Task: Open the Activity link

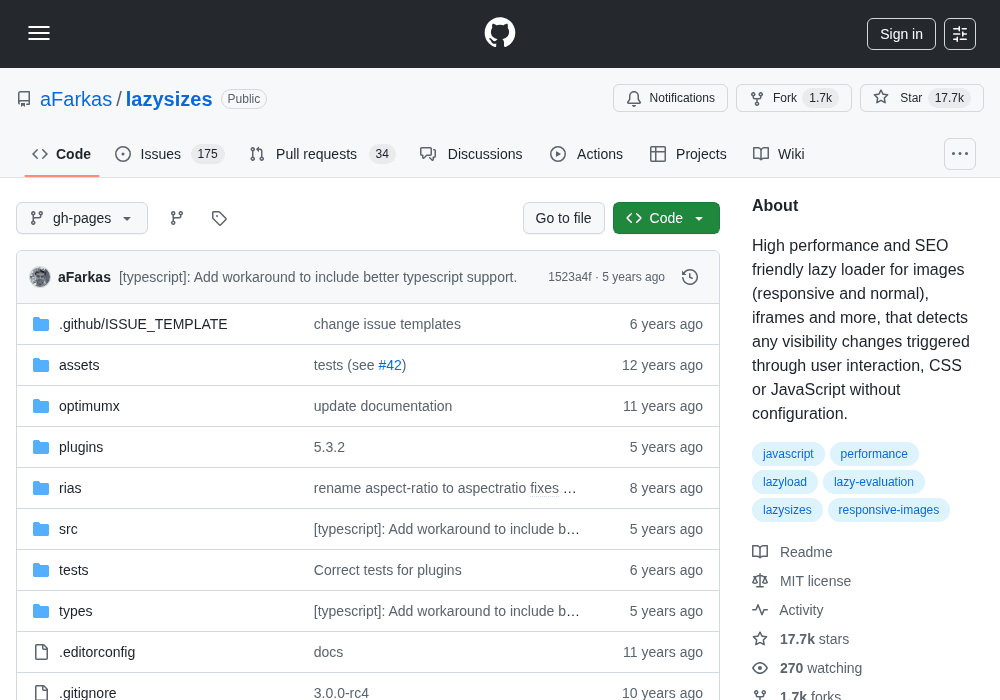Action: pyautogui.click(x=788, y=610)
